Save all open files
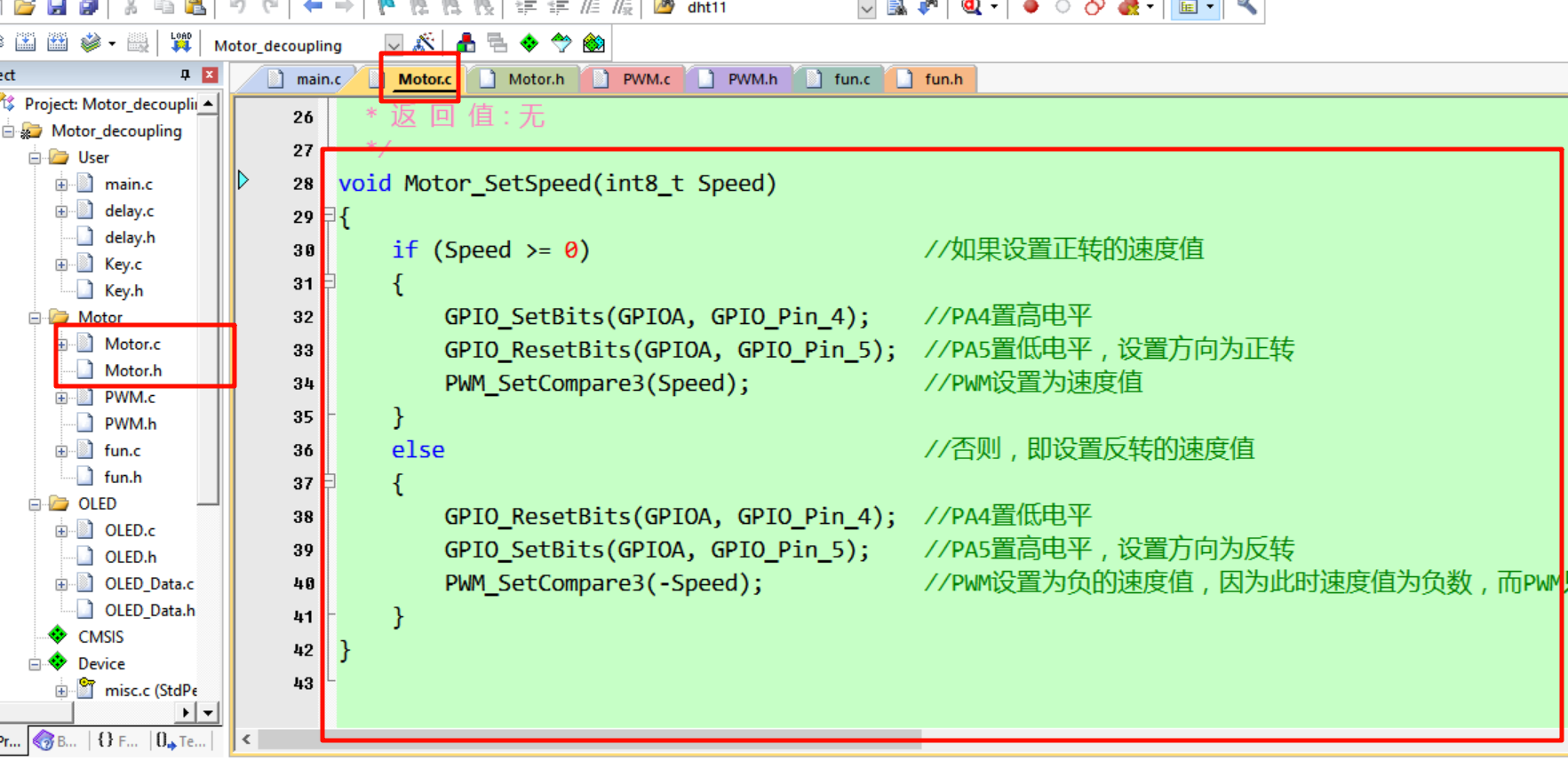The height and width of the screenshot is (760, 1568). (89, 7)
